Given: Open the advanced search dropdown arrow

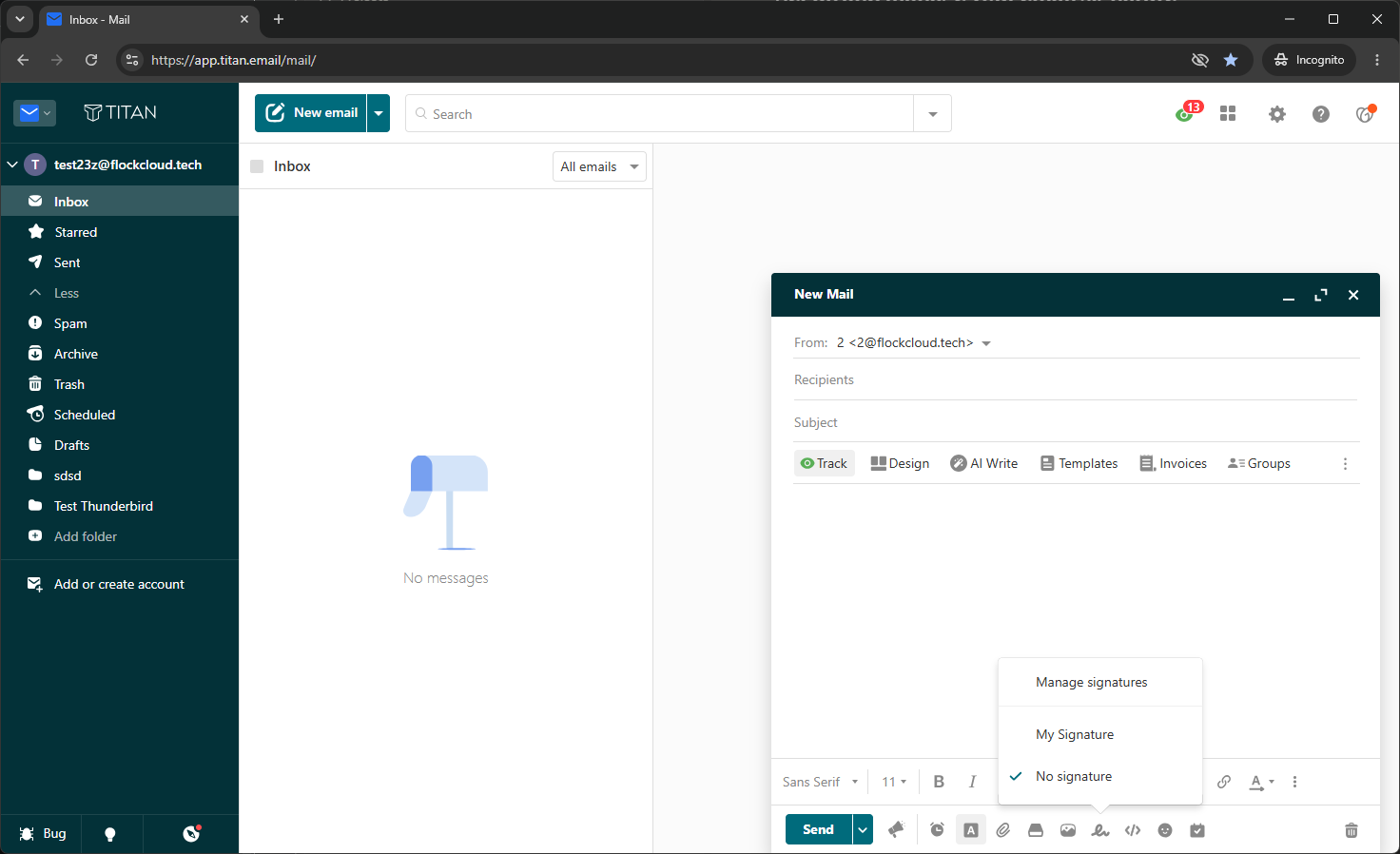Looking at the screenshot, I should 933,114.
